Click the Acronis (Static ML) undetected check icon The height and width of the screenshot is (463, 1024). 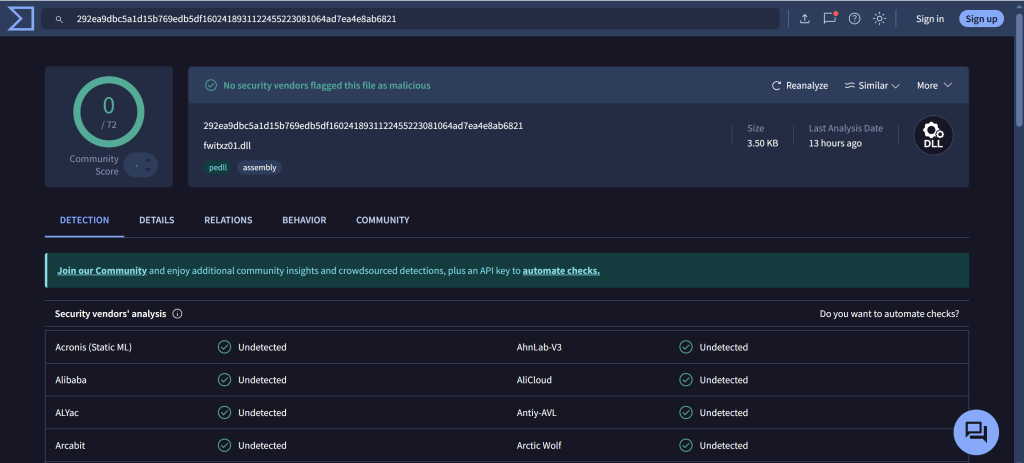pyautogui.click(x=225, y=347)
